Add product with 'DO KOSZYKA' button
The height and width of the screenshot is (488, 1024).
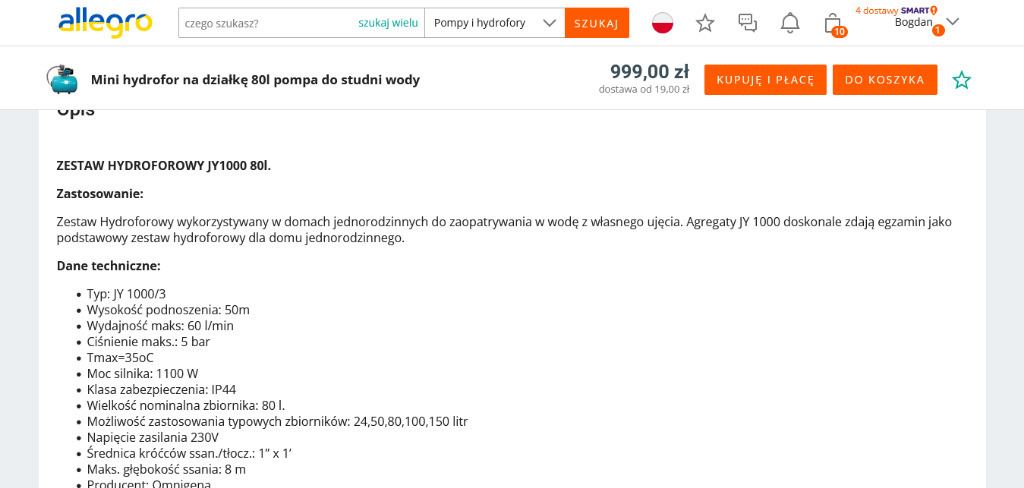(884, 80)
